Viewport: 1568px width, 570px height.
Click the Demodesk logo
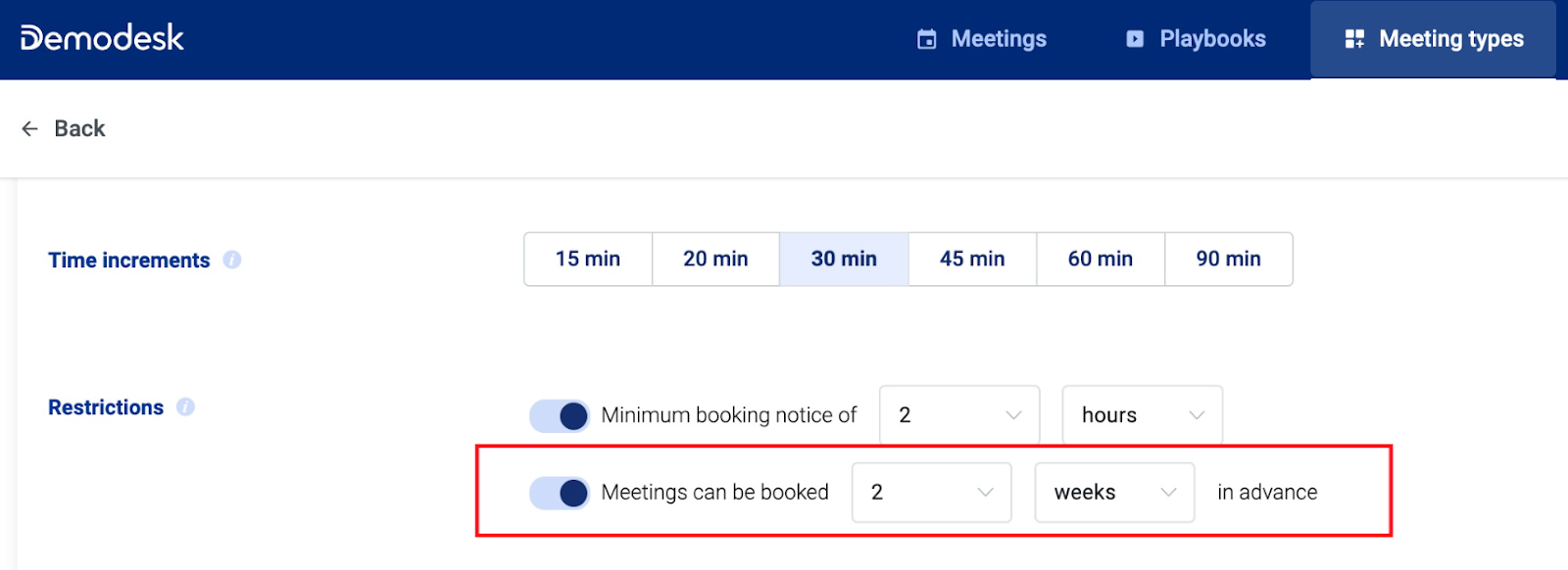101,37
